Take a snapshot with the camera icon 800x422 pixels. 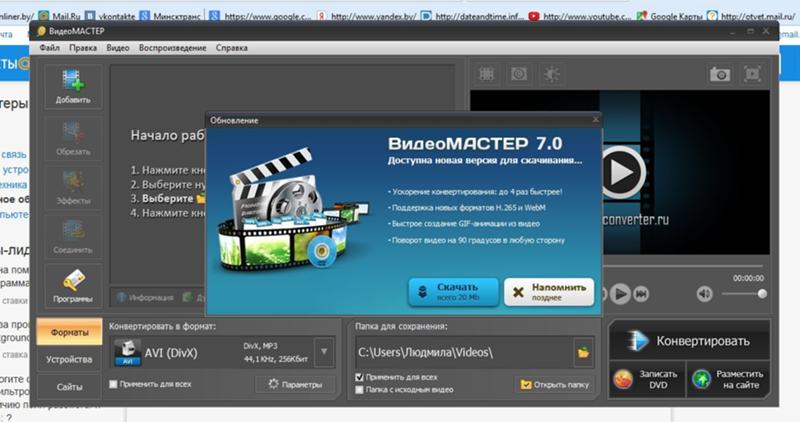coord(720,75)
